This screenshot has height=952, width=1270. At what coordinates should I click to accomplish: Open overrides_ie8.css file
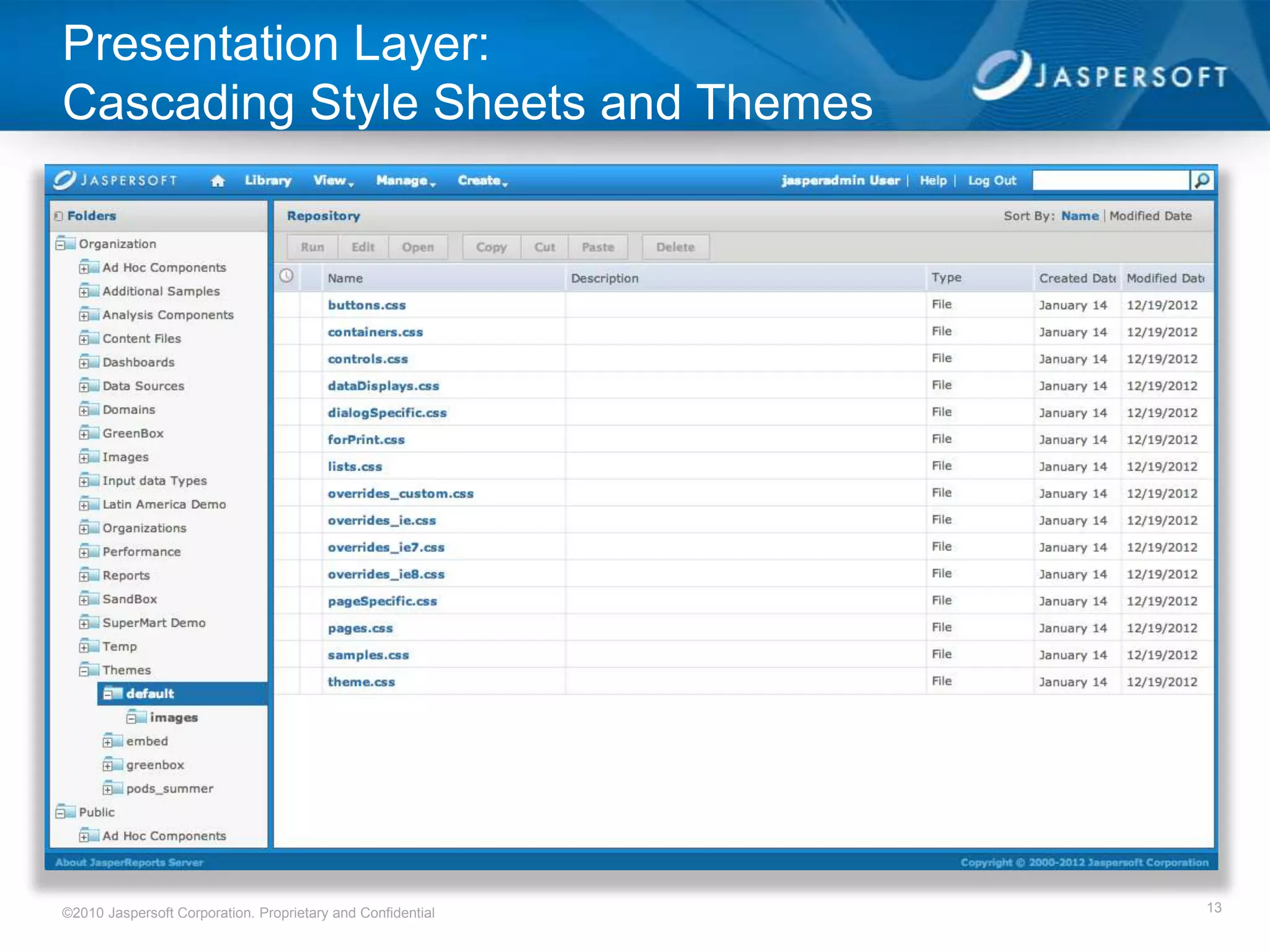click(x=386, y=575)
